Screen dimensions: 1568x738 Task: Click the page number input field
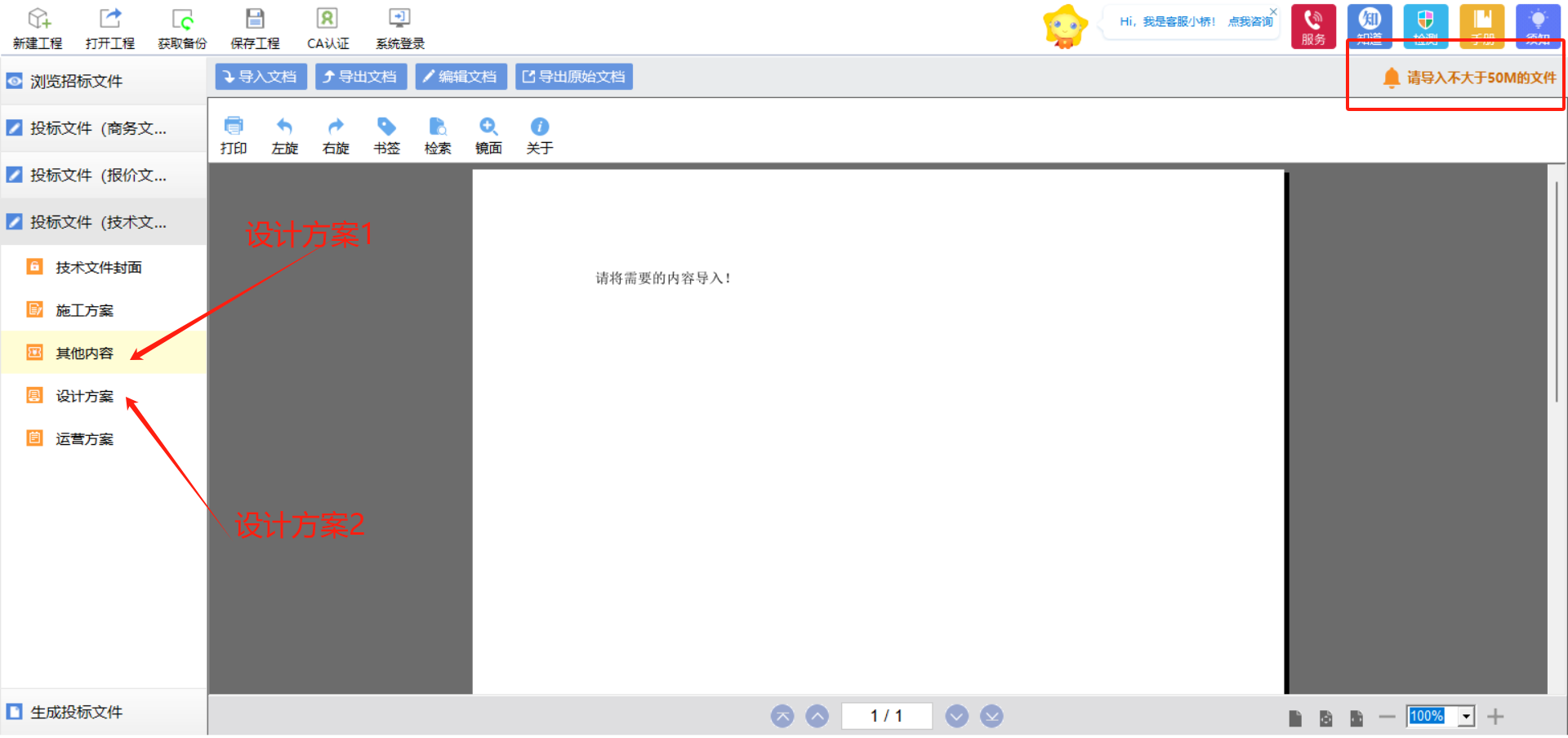886,716
